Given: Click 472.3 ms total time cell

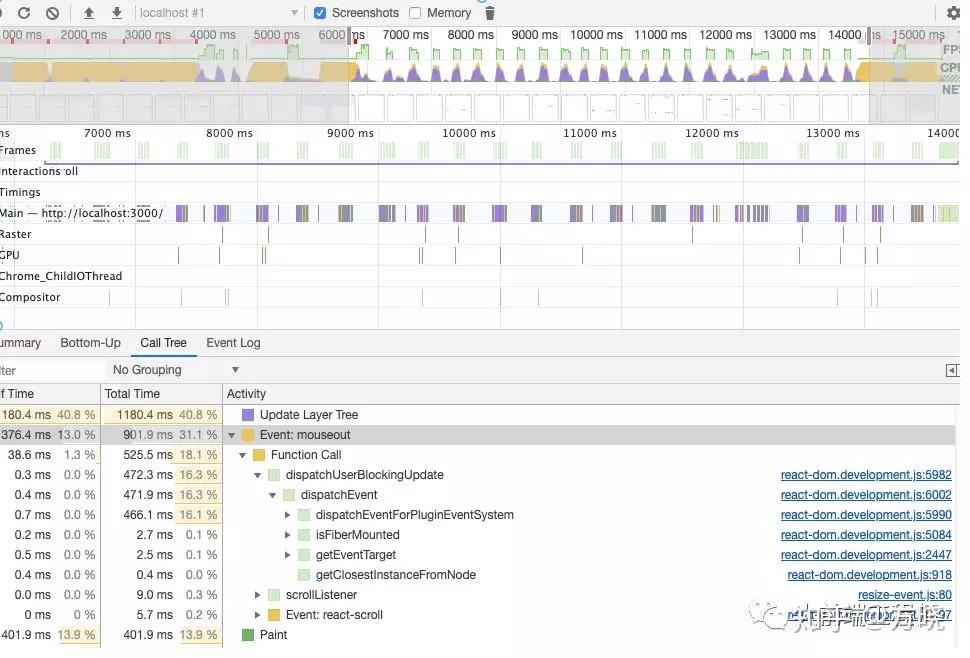Looking at the screenshot, I should point(161,475).
